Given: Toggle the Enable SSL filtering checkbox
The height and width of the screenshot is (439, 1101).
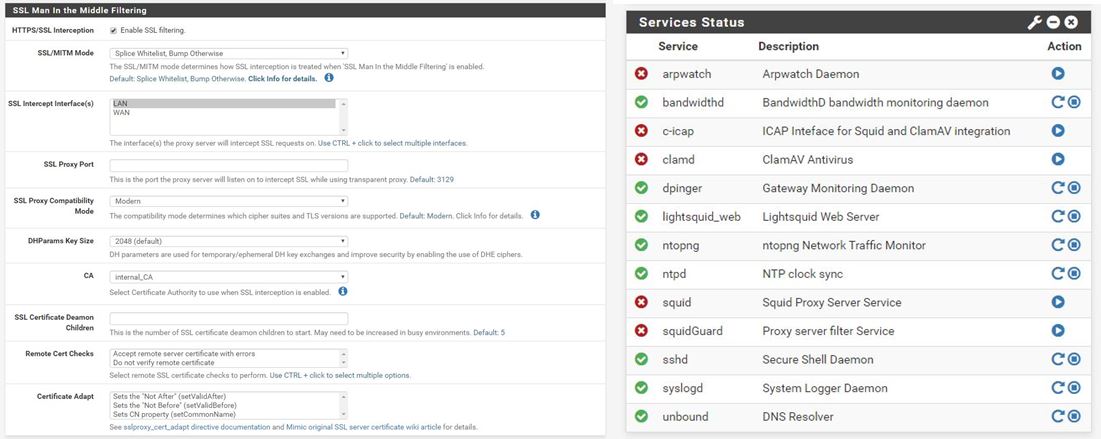Looking at the screenshot, I should tap(113, 30).
